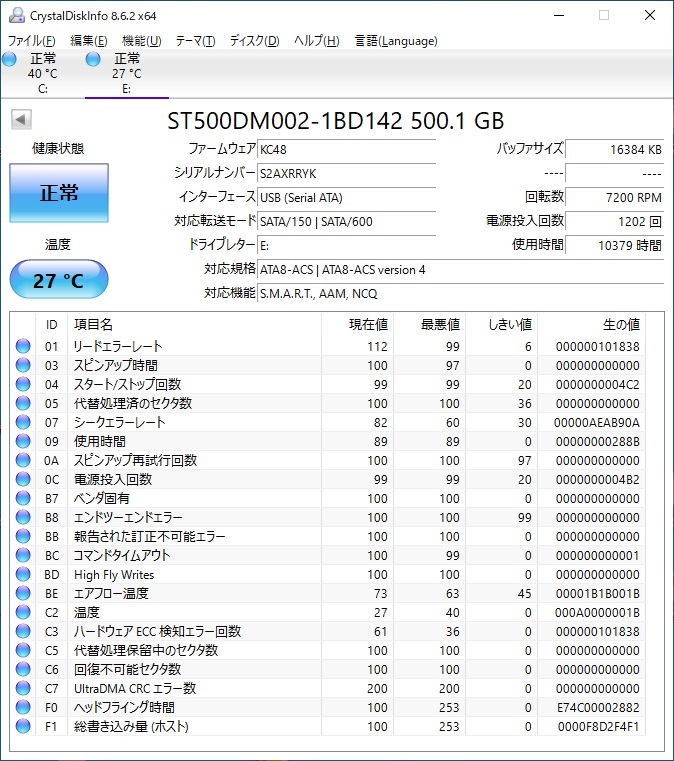674x761 pixels.
Task: Open the 言語(Language) menu
Action: (x=396, y=41)
